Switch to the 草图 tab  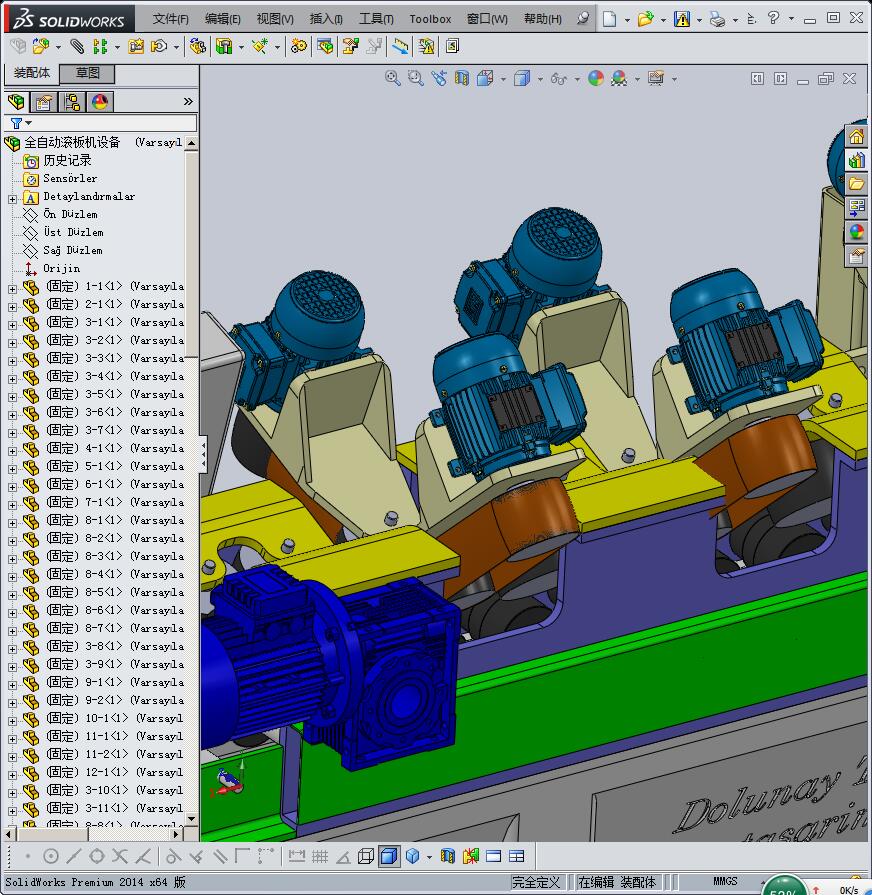(88, 73)
